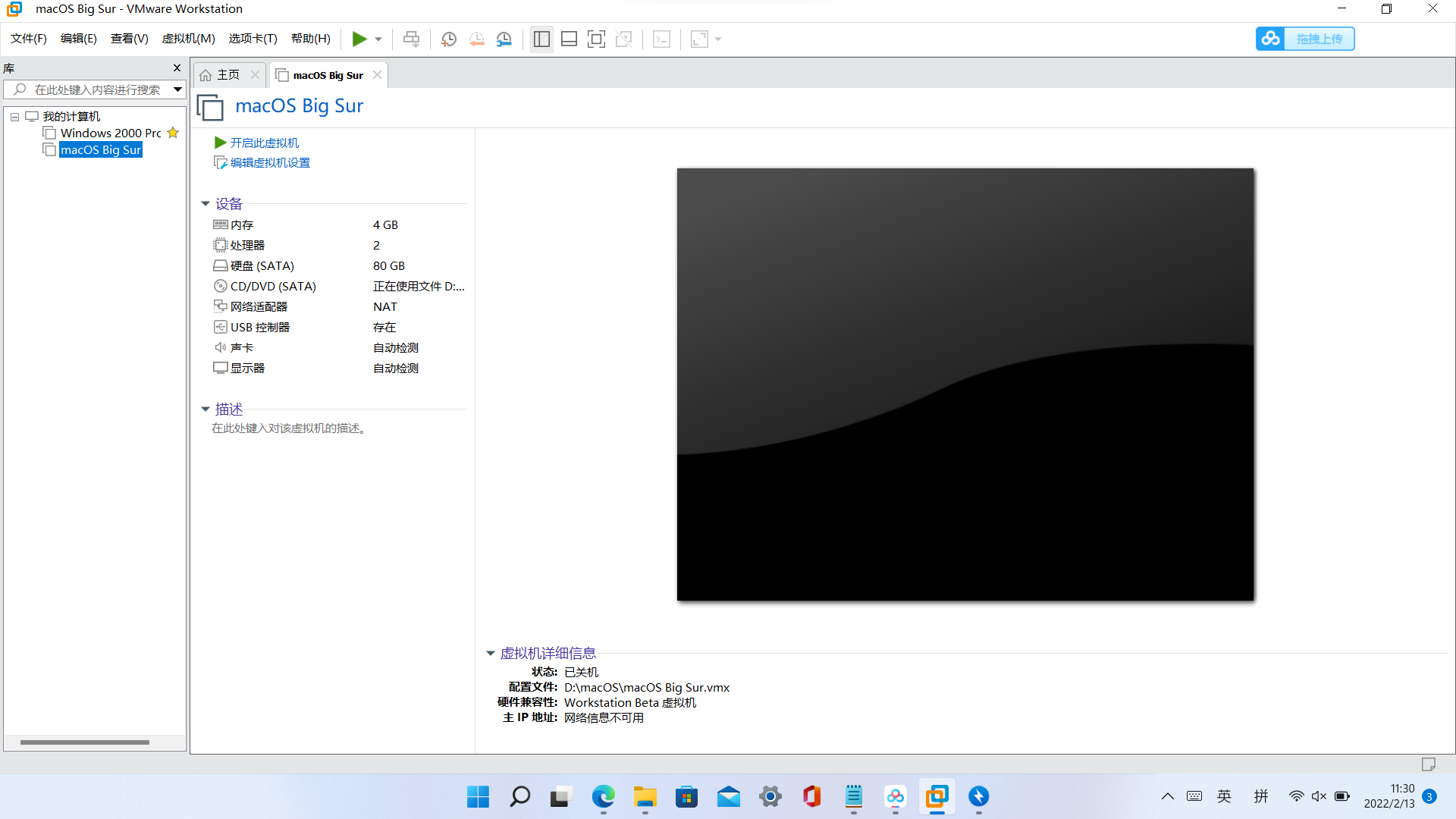The height and width of the screenshot is (819, 1456).
Task: Enter full screen mode
Action: 597,39
